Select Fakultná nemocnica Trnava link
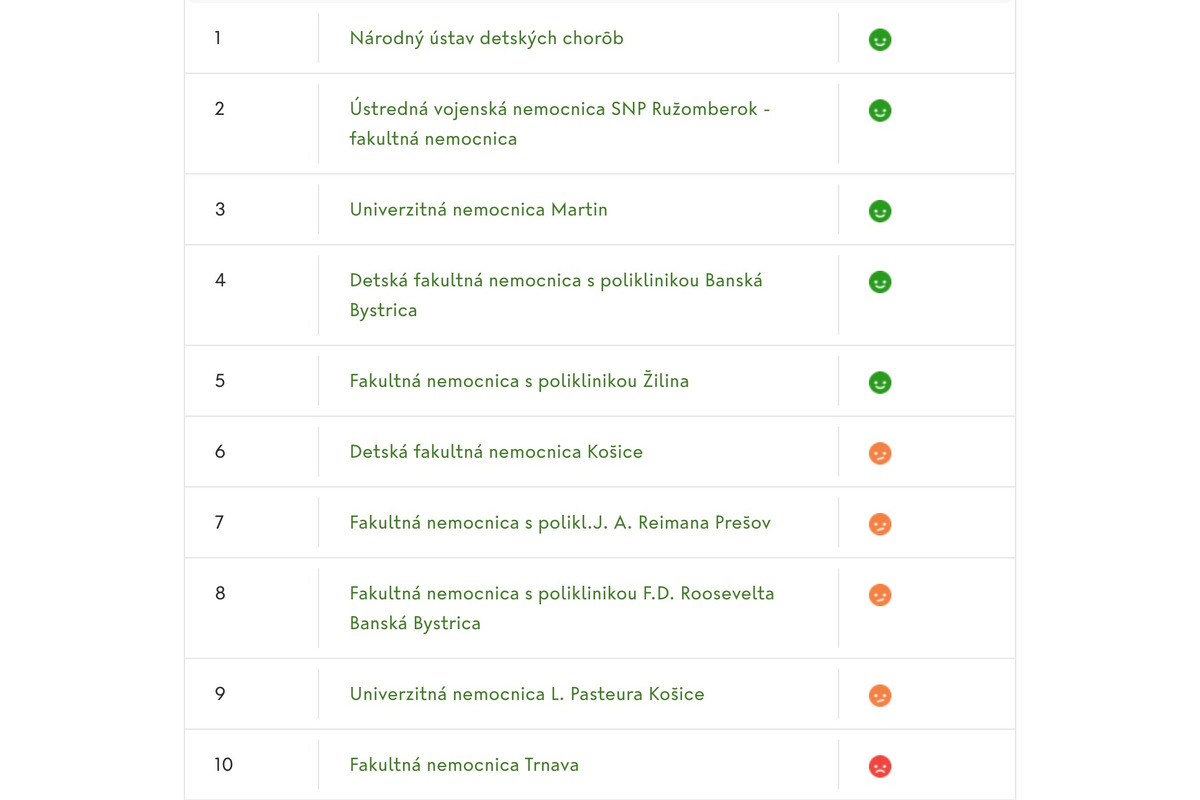 [464, 765]
